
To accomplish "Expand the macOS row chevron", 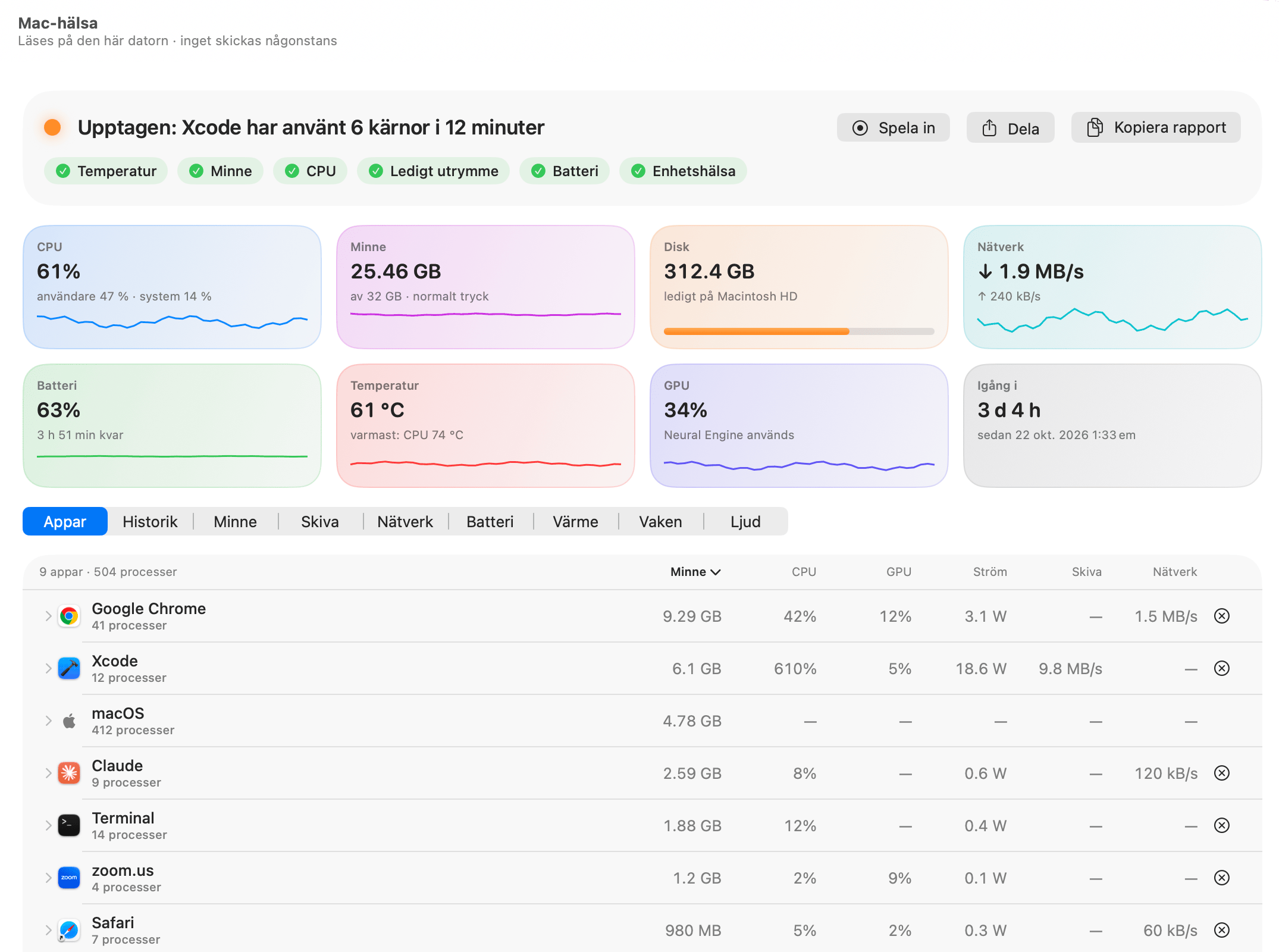I will point(48,721).
